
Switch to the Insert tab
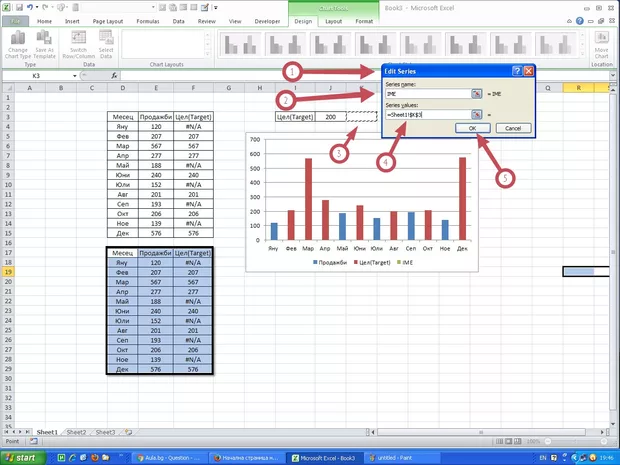72,21
